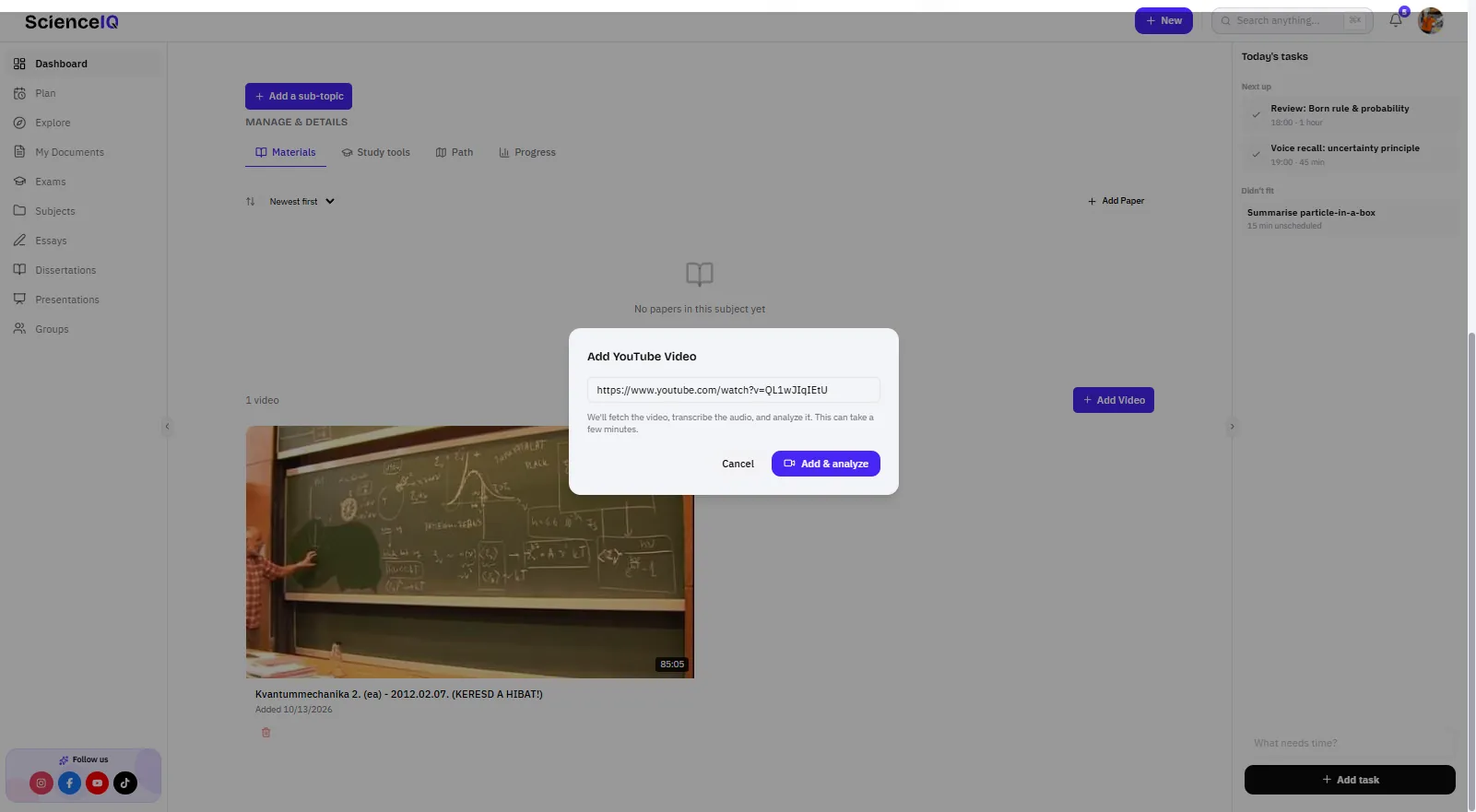
Task: Open the Newest first sort dropdown
Action: tap(302, 201)
